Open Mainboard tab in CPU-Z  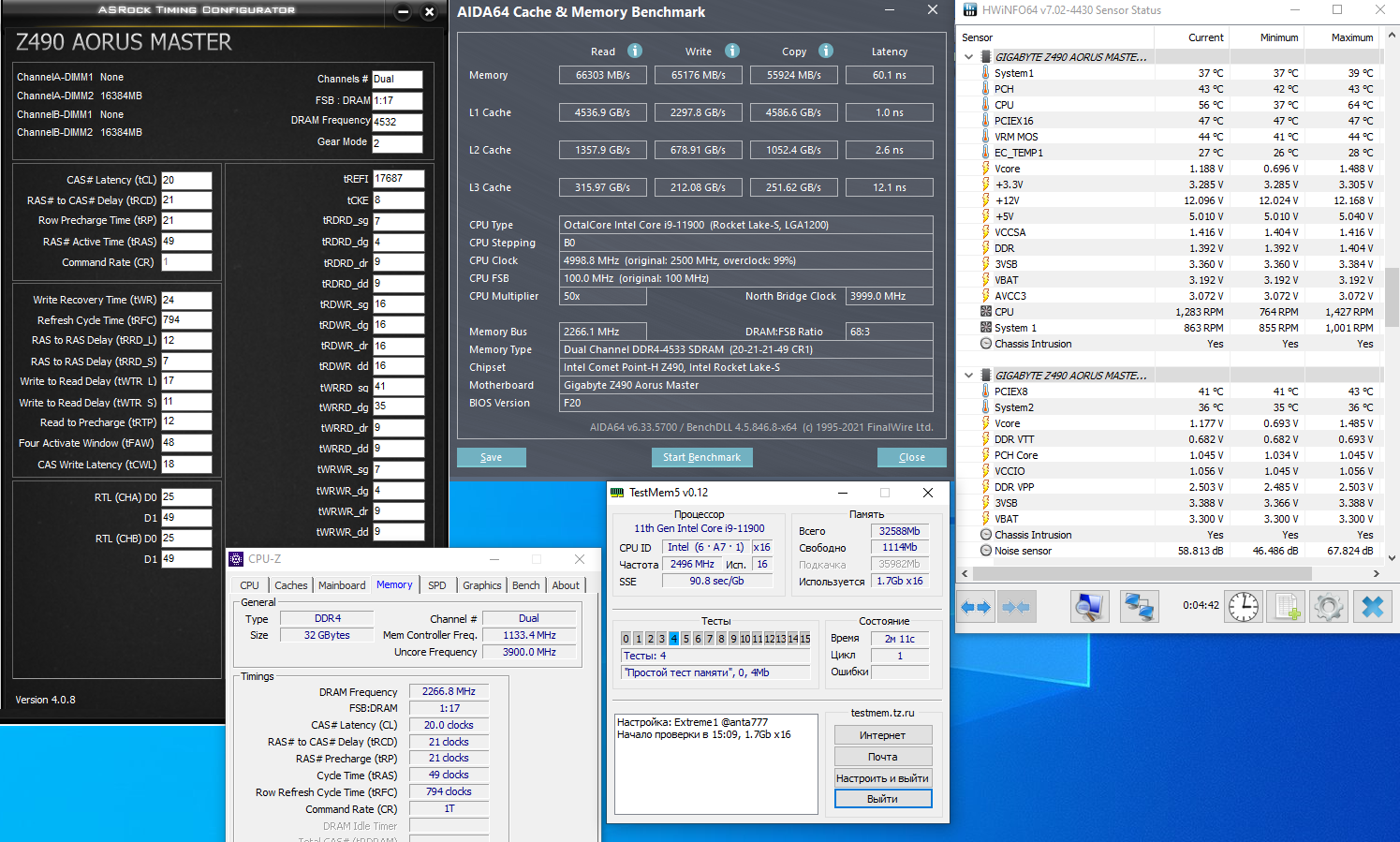tap(342, 585)
